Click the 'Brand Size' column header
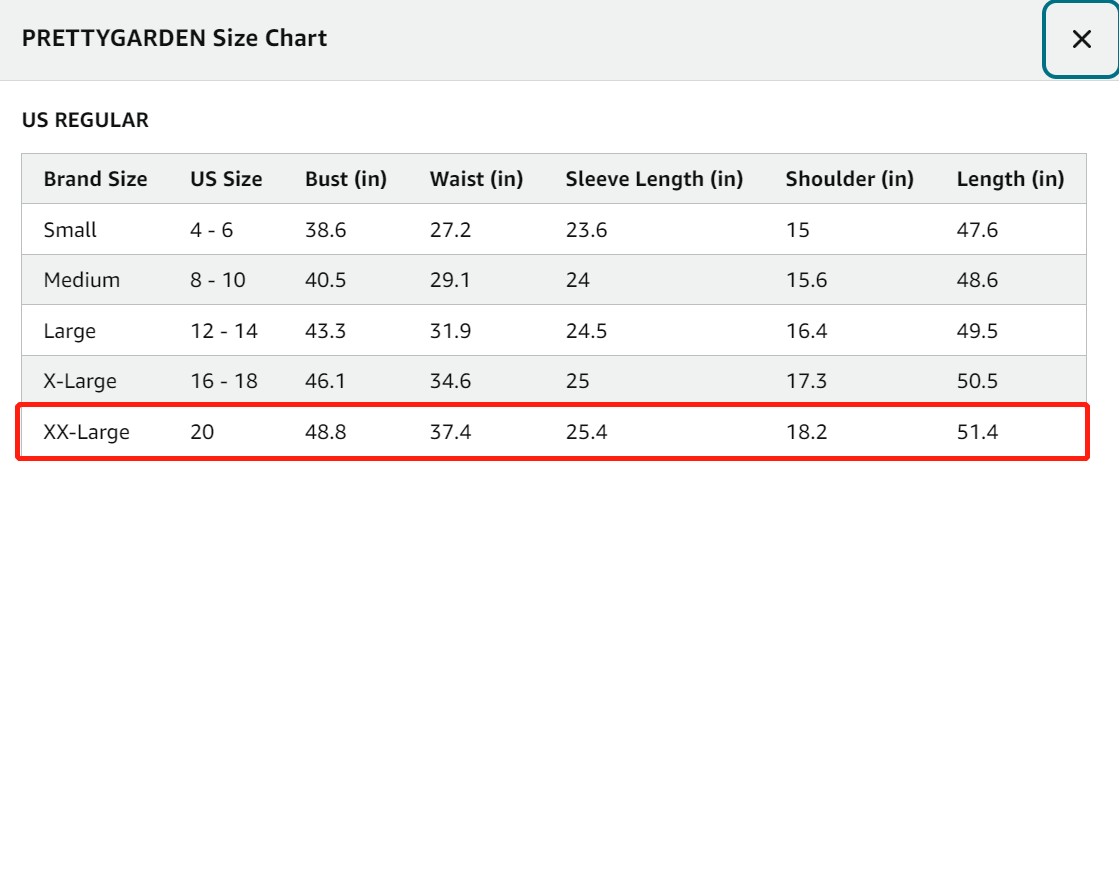The height and width of the screenshot is (880, 1119). click(96, 179)
